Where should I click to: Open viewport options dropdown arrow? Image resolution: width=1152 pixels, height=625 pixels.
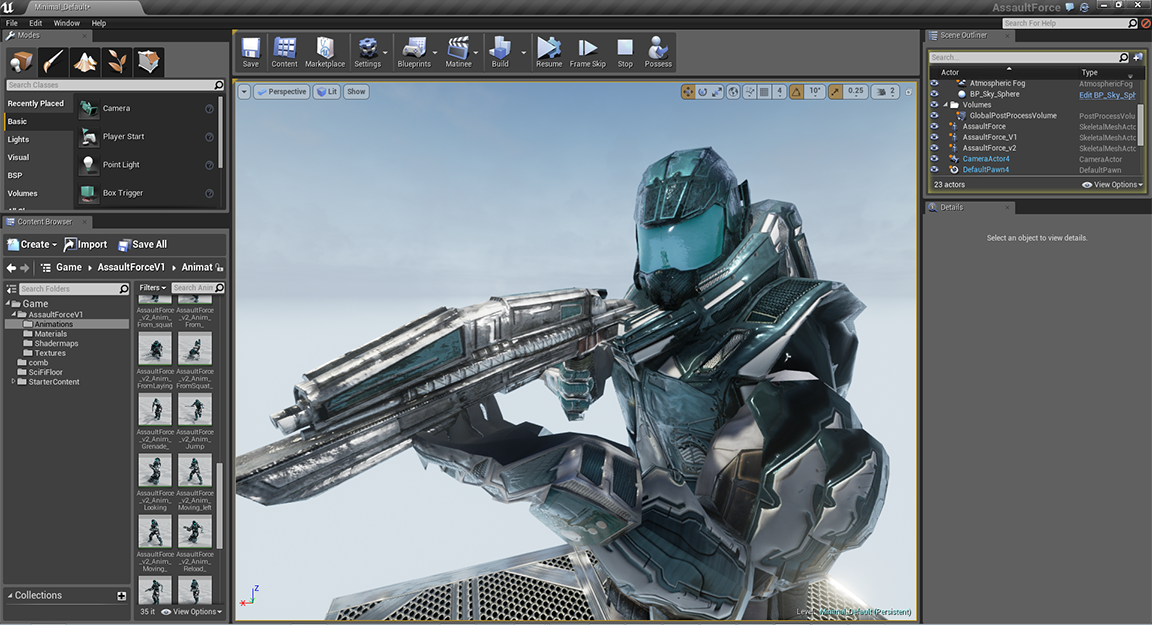point(244,92)
